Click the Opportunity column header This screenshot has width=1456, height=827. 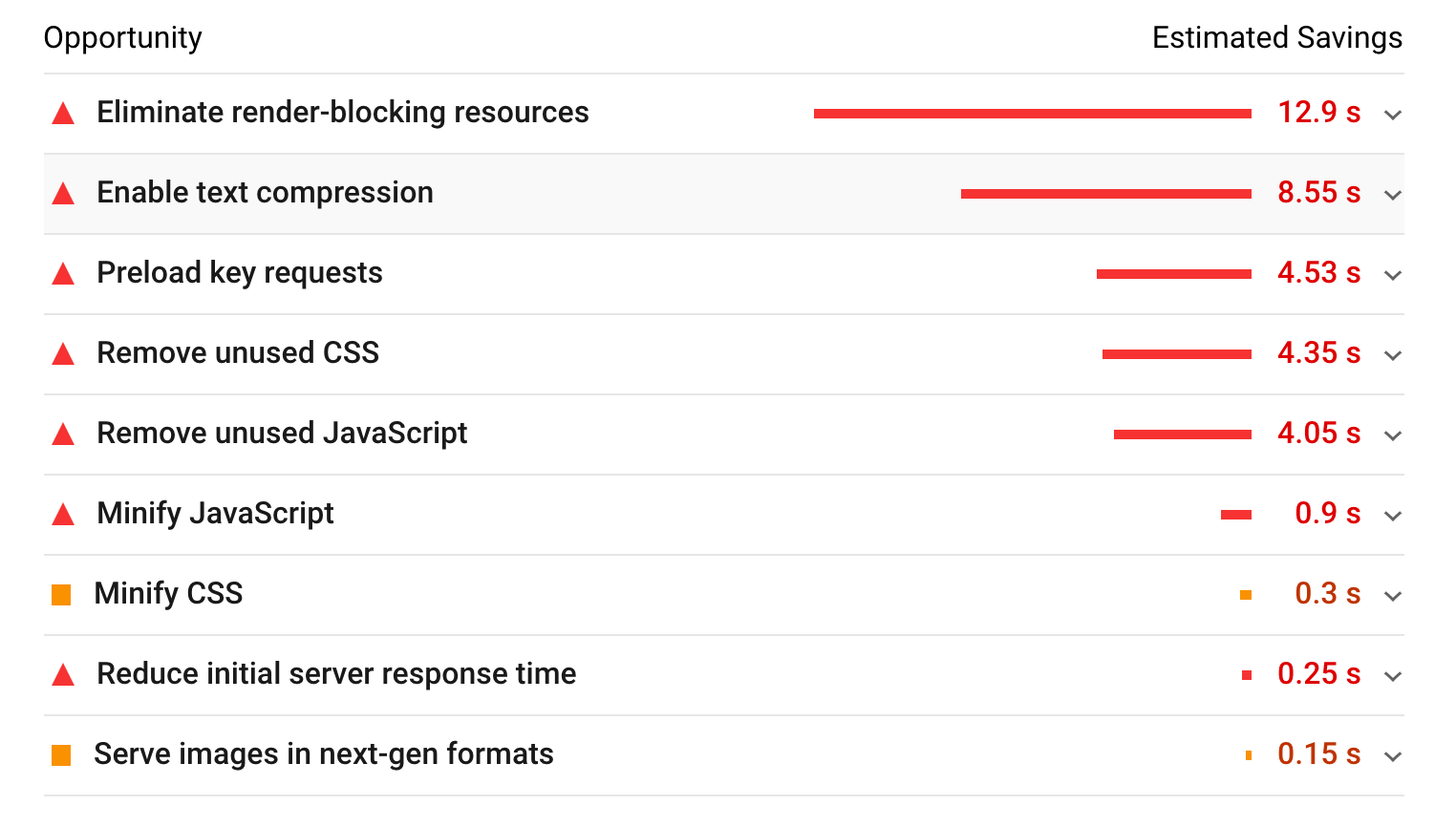coord(123,38)
